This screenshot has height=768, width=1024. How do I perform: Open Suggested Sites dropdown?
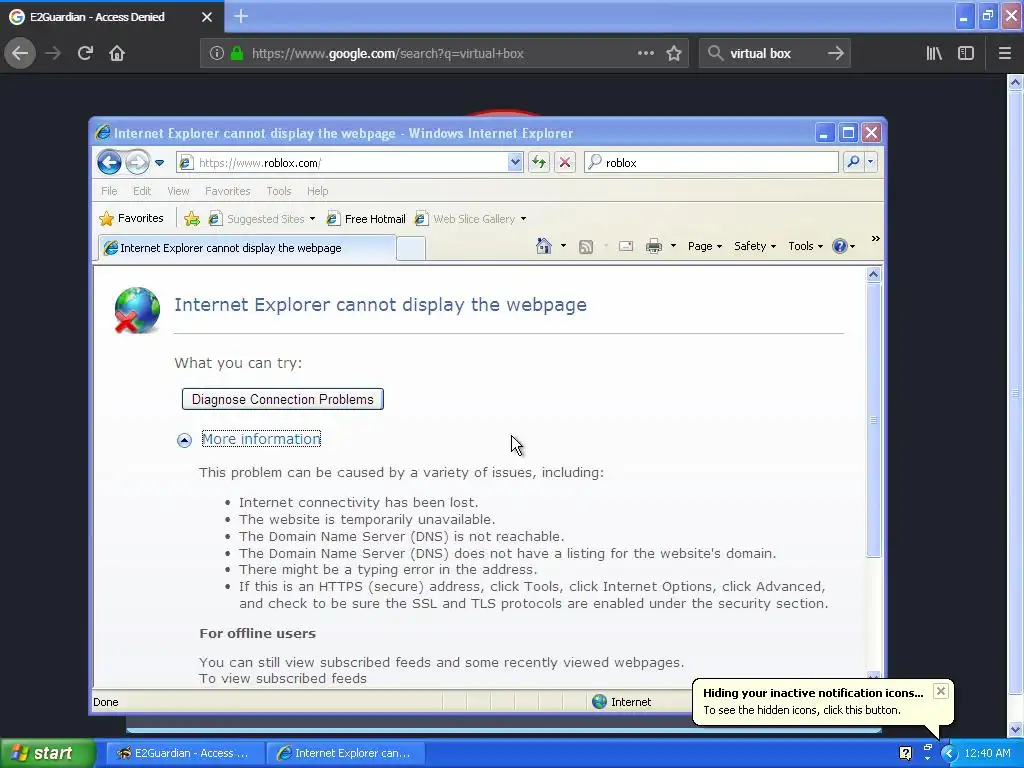[x=262, y=219]
